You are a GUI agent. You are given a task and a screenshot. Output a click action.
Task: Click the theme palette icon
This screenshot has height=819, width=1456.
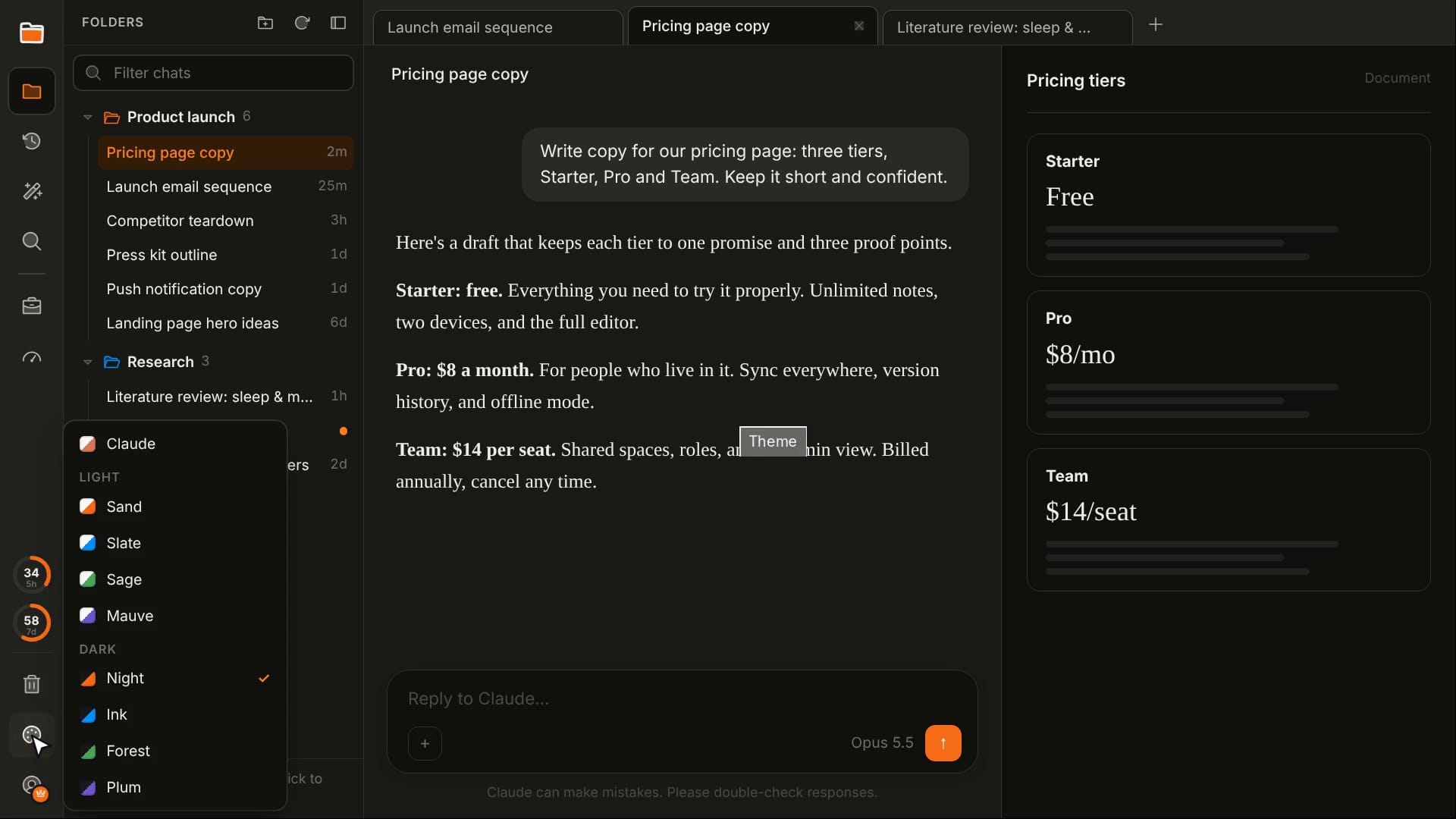tap(31, 735)
